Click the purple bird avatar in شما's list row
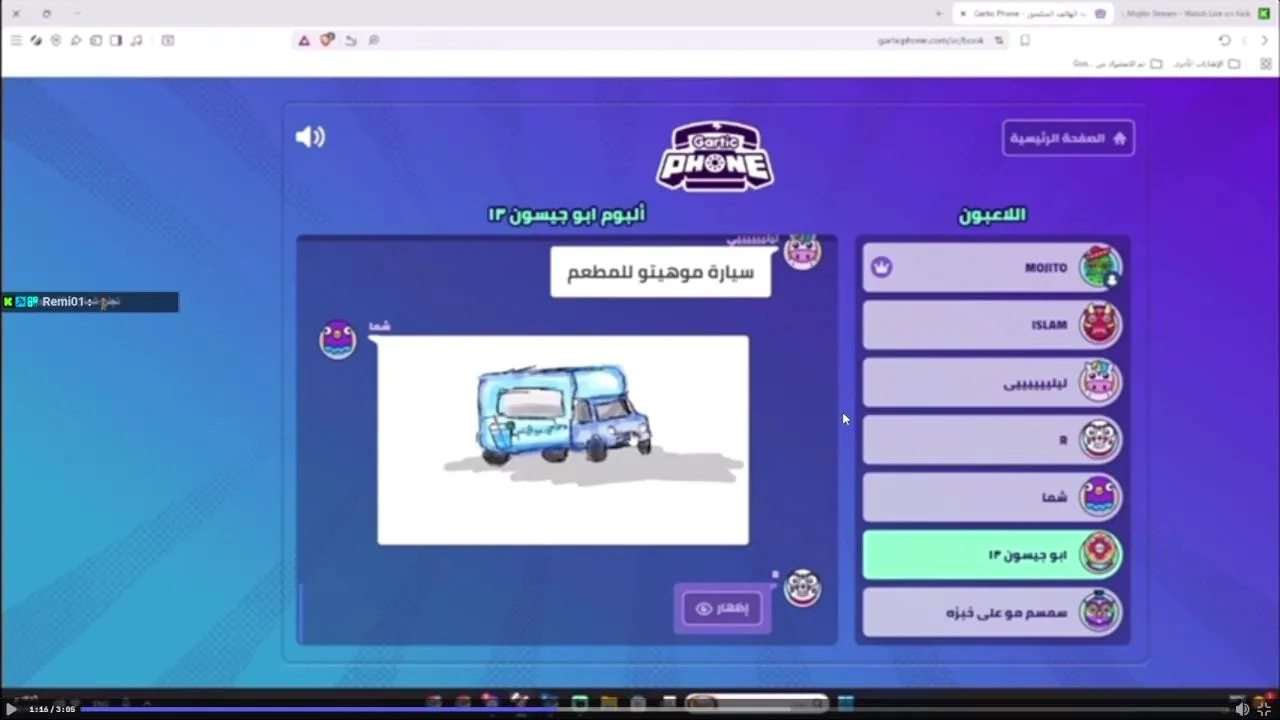This screenshot has height=720, width=1280. (1100, 497)
